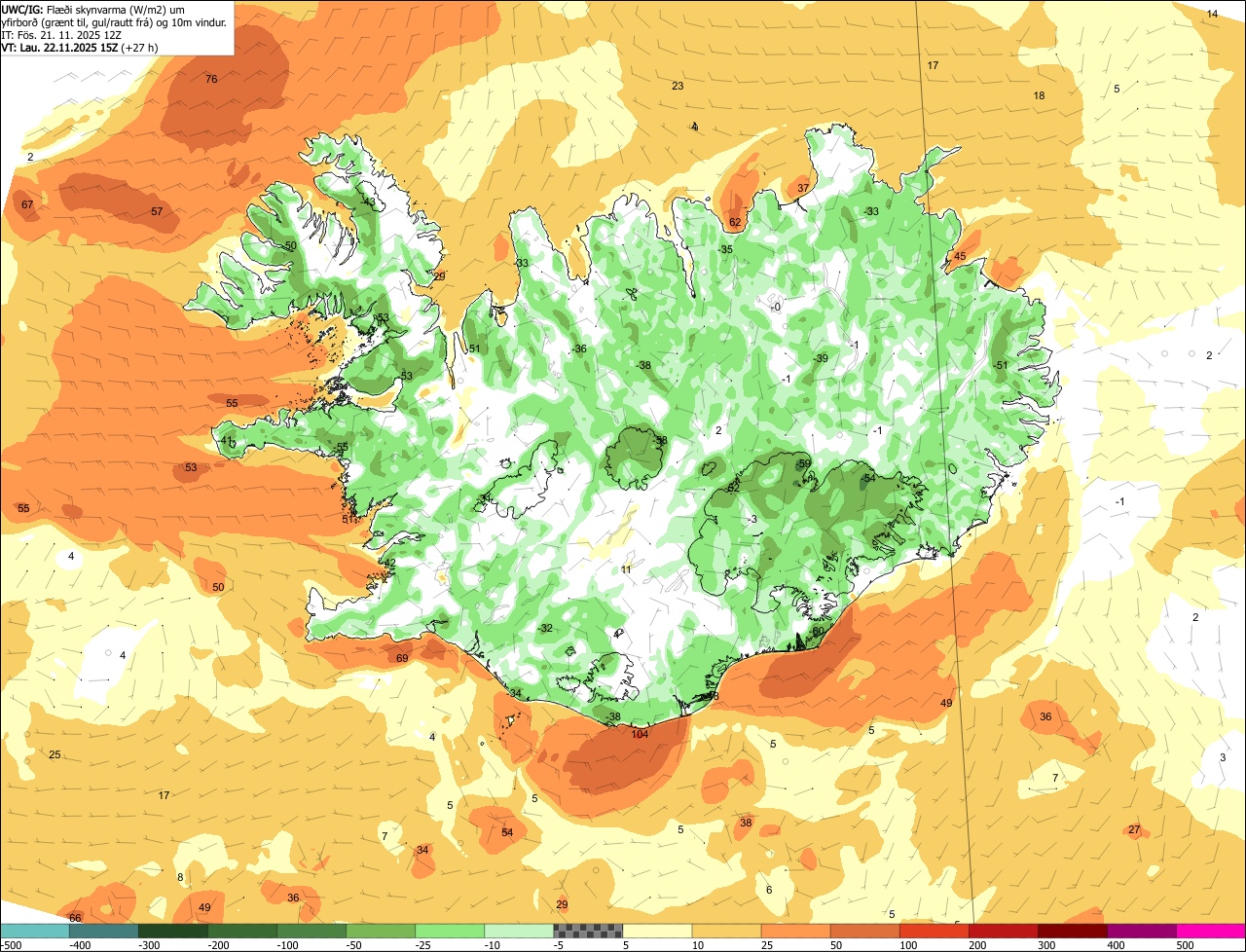The width and height of the screenshot is (1246, 952).
Task: Click the value 62 off the north coast
Action: pyautogui.click(x=735, y=222)
